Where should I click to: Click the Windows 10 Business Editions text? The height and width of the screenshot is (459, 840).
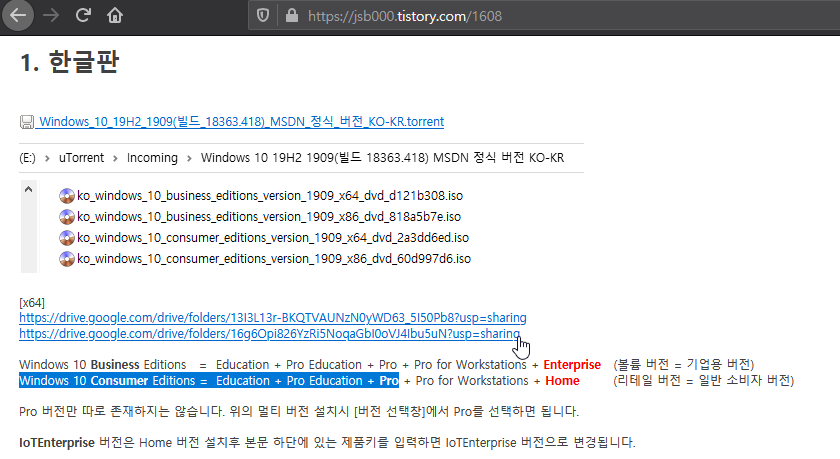click(x=103, y=365)
